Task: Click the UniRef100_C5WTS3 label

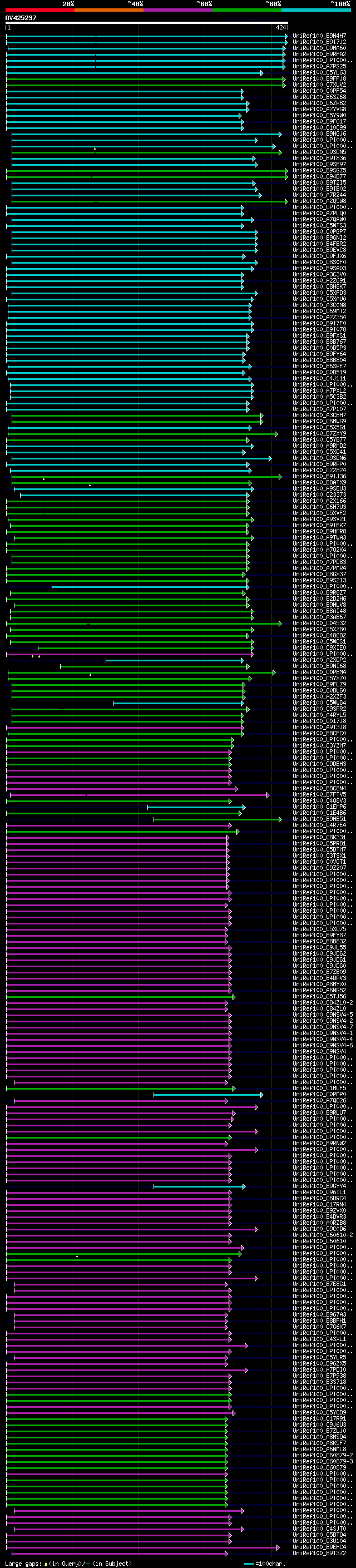Action: pos(319,225)
